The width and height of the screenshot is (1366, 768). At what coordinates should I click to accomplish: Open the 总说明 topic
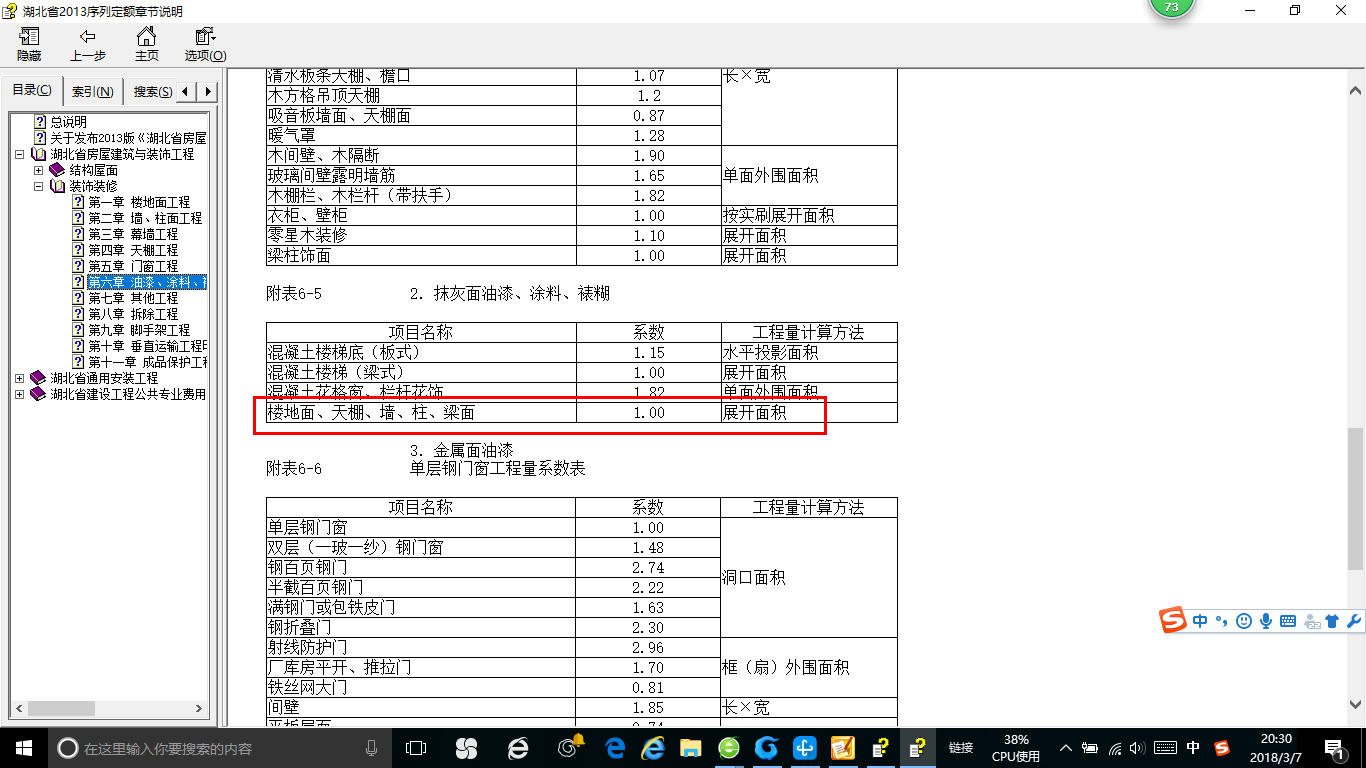tap(68, 122)
